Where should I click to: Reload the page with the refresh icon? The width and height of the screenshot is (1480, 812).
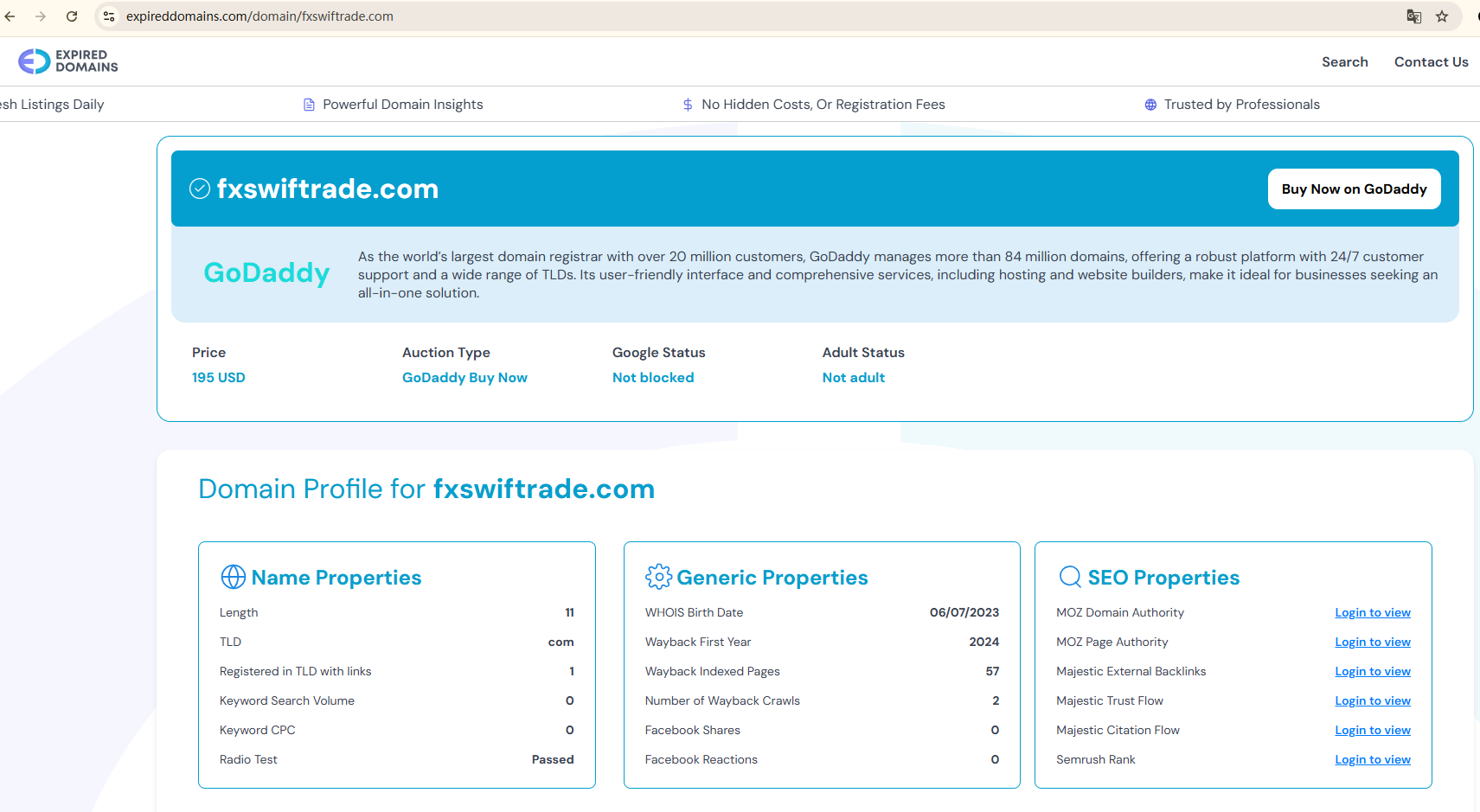click(x=72, y=16)
